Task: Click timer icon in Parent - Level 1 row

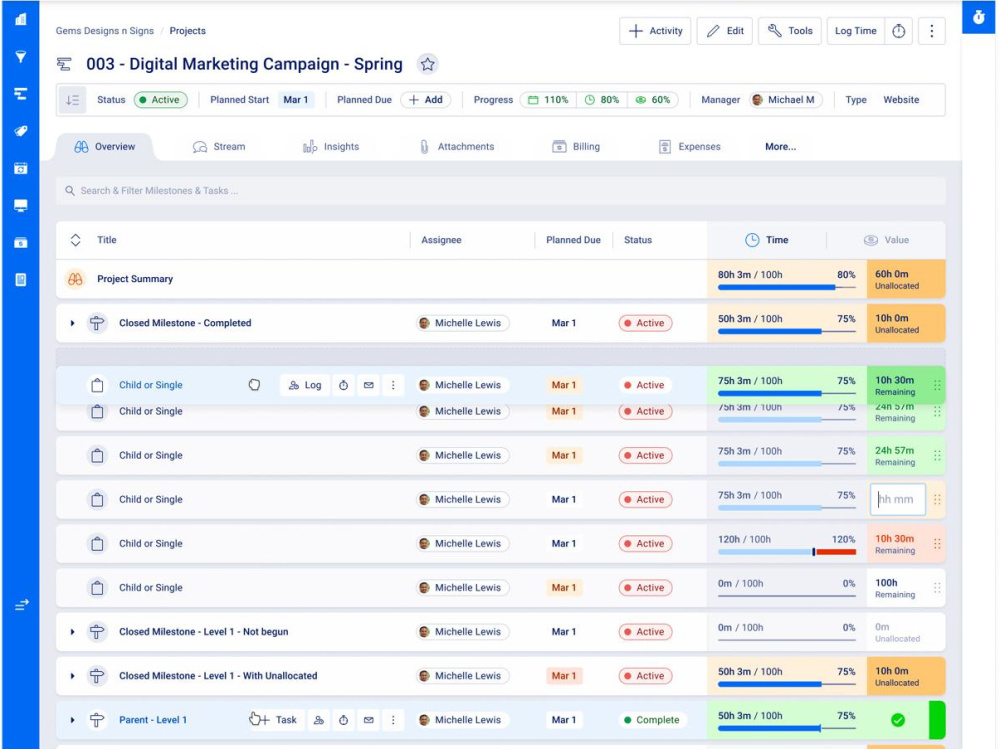Action: click(343, 720)
